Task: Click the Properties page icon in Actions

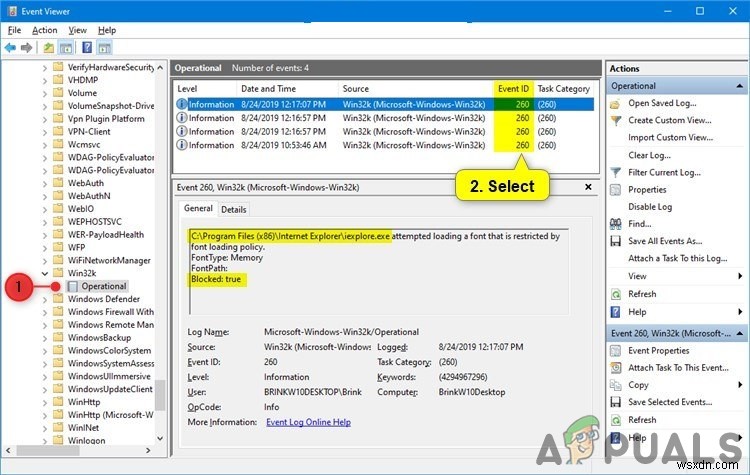Action: point(616,190)
